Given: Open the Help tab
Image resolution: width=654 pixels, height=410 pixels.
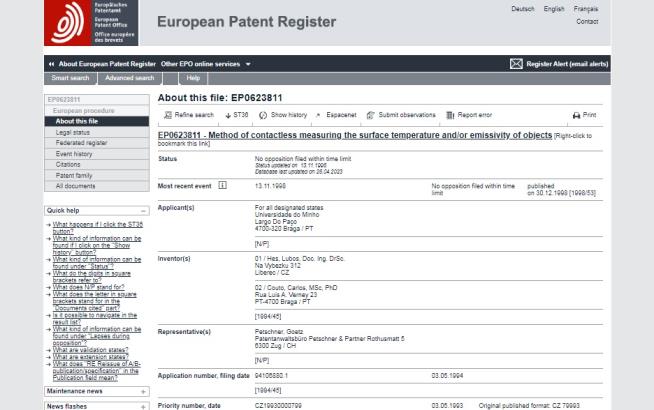Looking at the screenshot, I should pyautogui.click(x=193, y=78).
